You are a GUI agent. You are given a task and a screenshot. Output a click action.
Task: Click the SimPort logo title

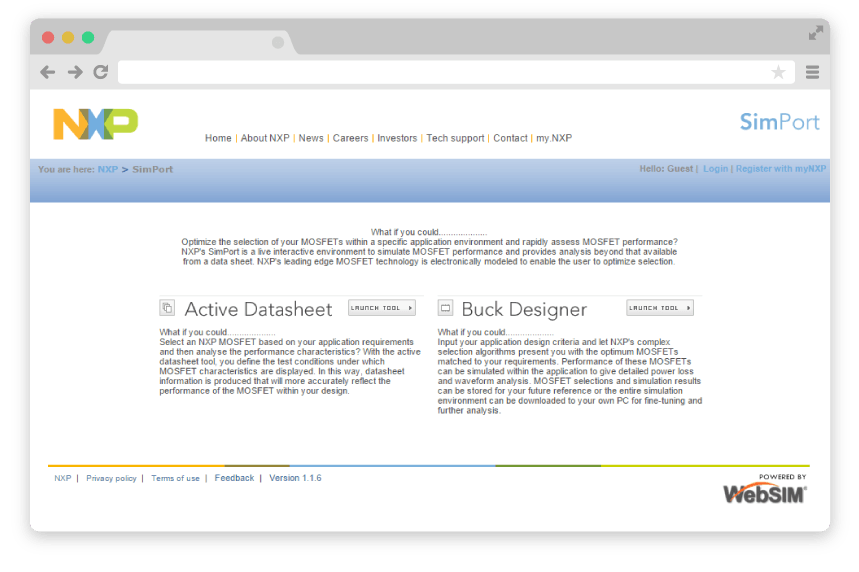pyautogui.click(x=780, y=122)
